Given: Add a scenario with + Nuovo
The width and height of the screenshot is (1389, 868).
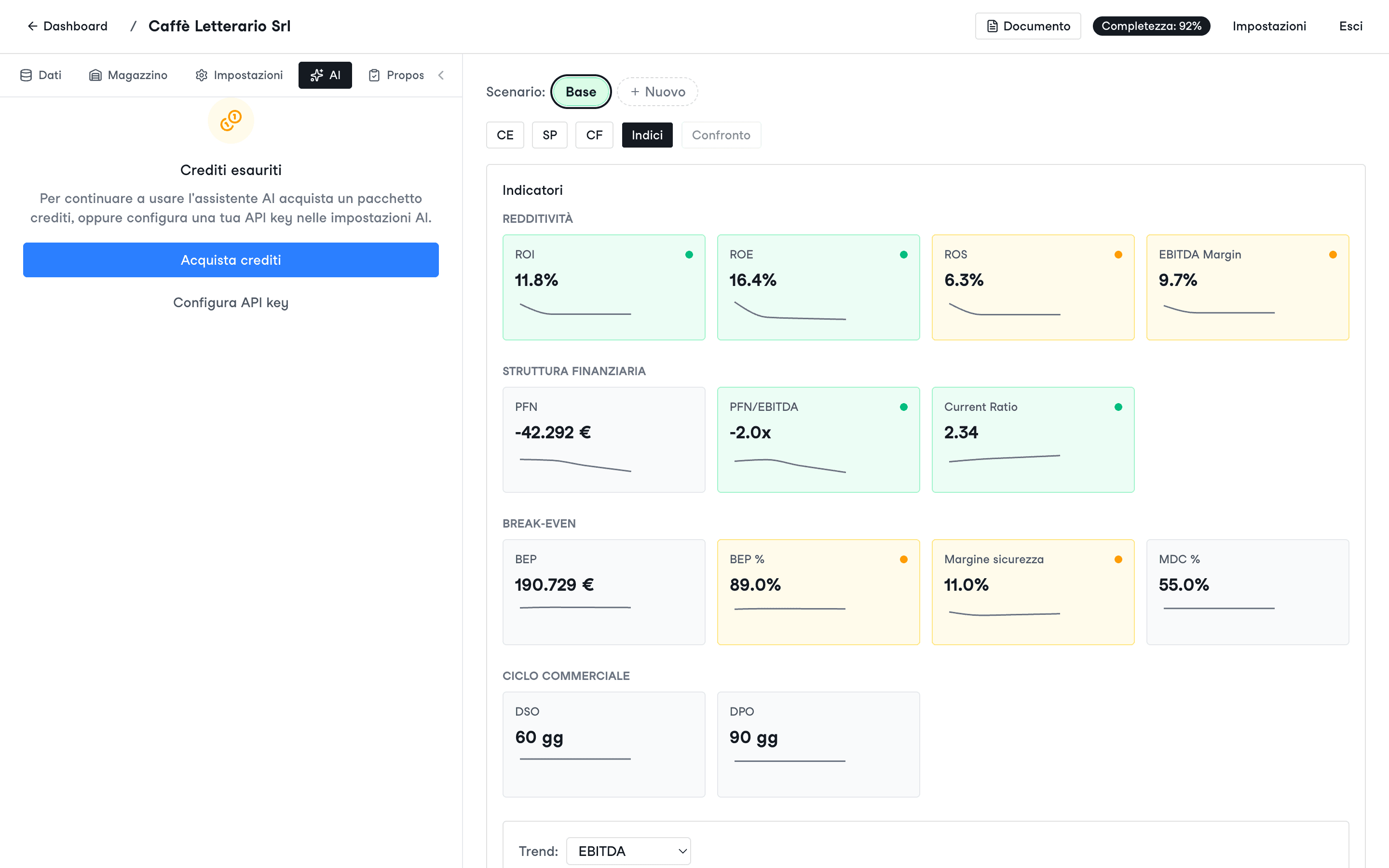Looking at the screenshot, I should (x=657, y=92).
